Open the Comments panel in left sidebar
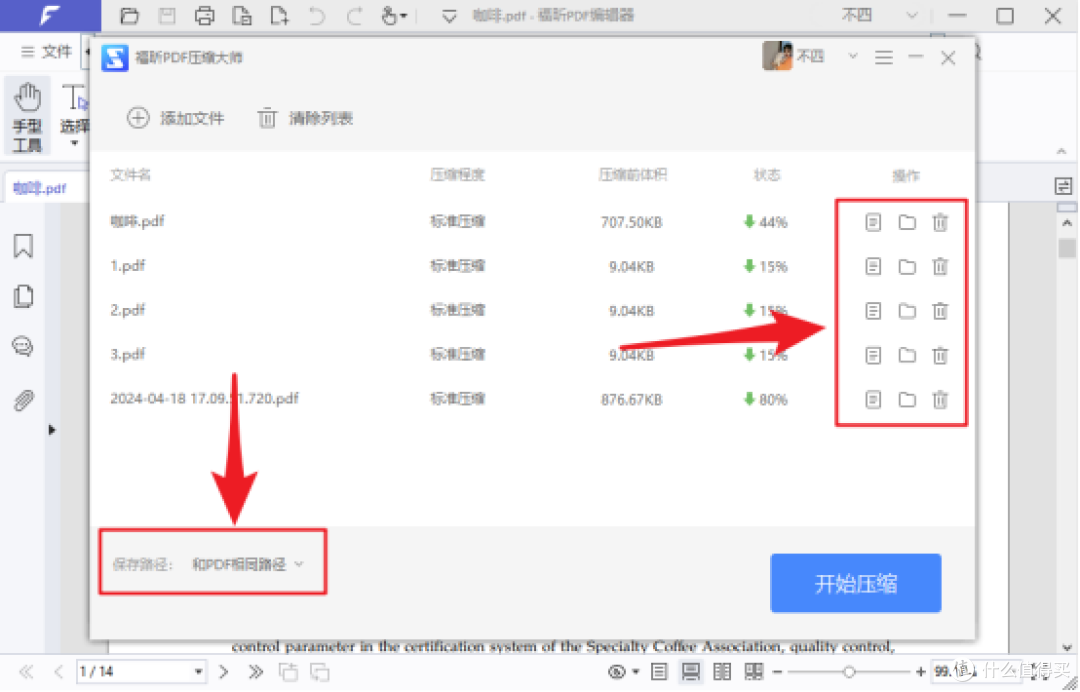This screenshot has height=692, width=1080. tap(23, 346)
